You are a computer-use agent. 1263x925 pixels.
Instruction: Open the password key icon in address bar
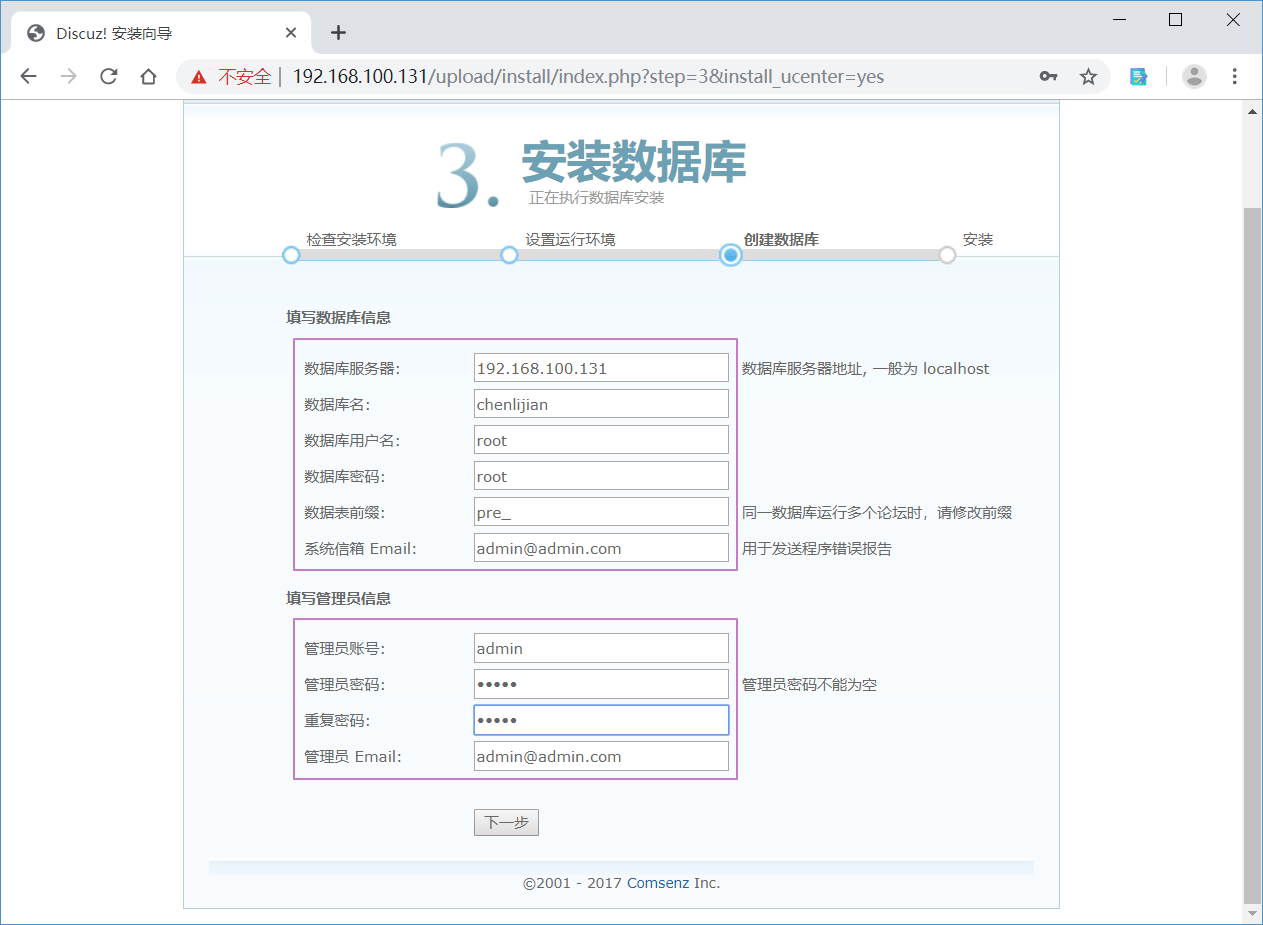(x=1048, y=76)
